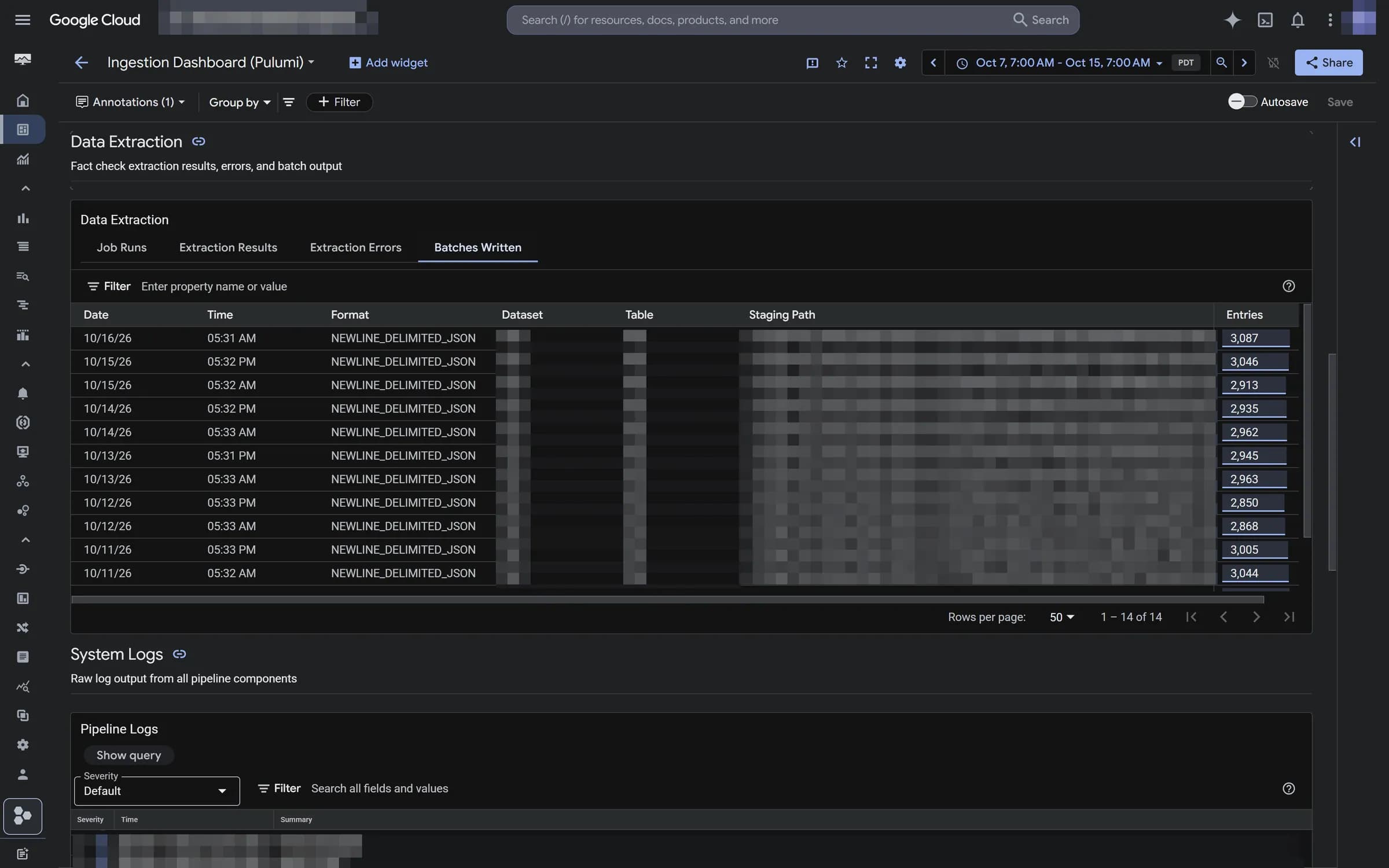This screenshot has width=1389, height=868.
Task: Activate Cloud Shell terminal icon
Action: point(1265,20)
